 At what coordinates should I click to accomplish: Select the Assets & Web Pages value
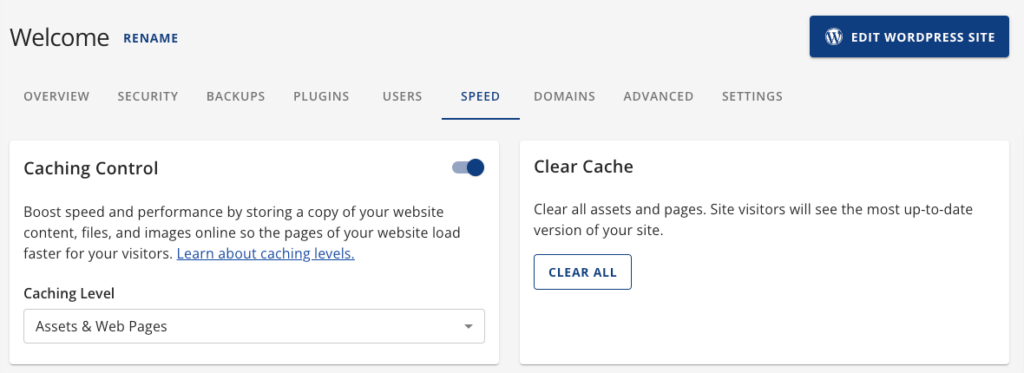[101, 326]
